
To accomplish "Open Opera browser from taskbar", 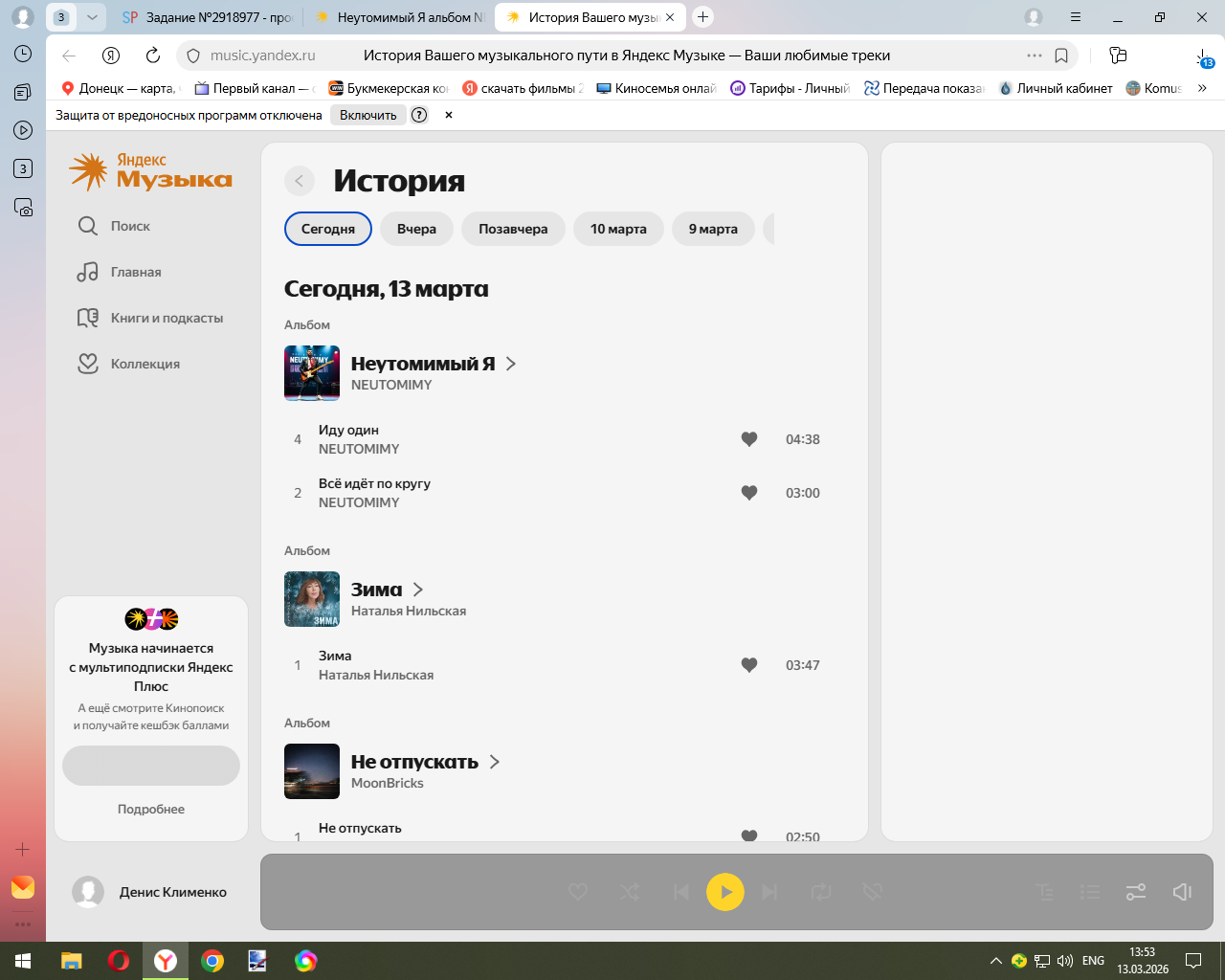I will coord(119,961).
